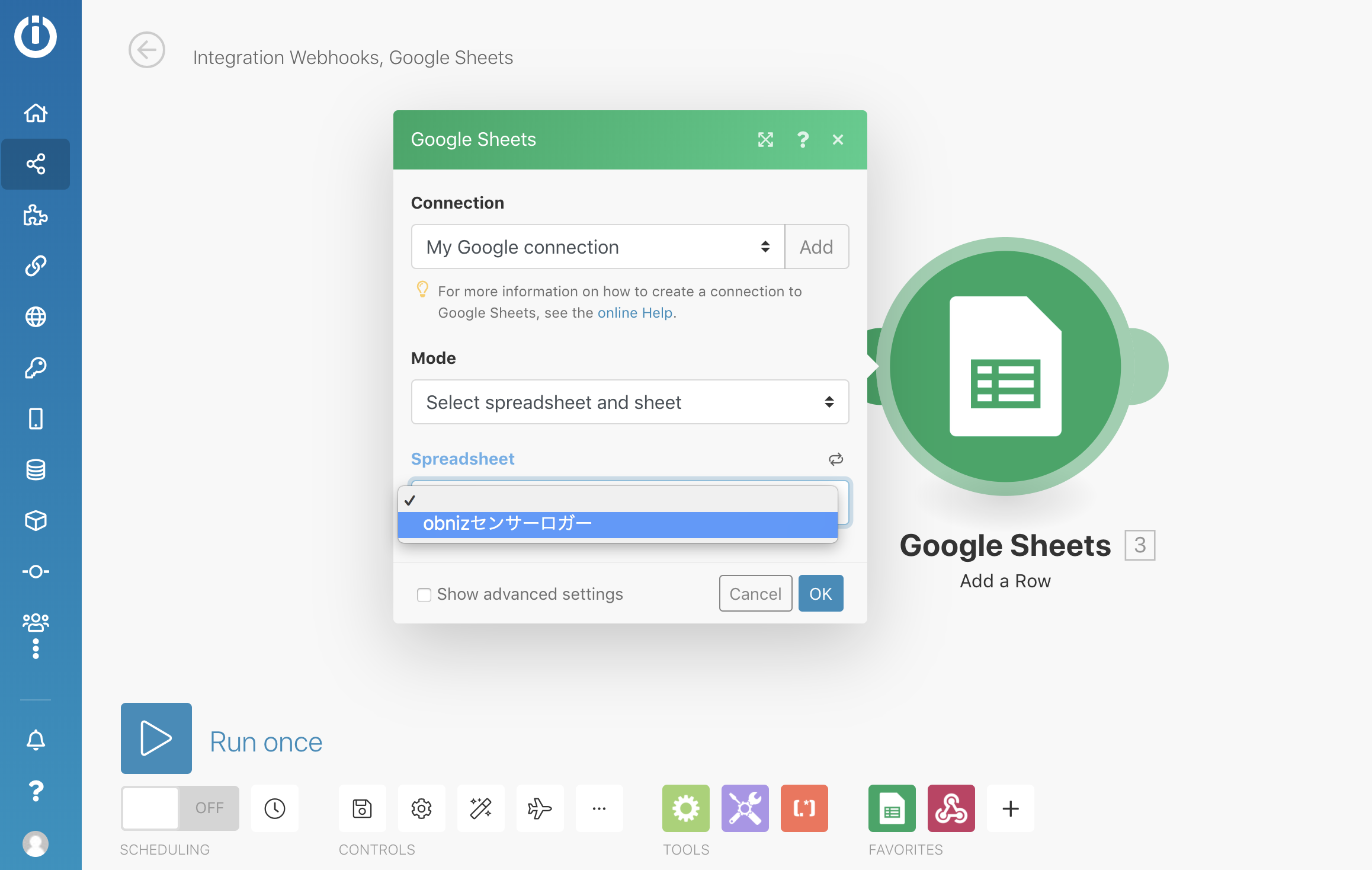Screen dimensions: 1372x870
Task: Click the Google Sheets module circle
Action: click(1005, 366)
